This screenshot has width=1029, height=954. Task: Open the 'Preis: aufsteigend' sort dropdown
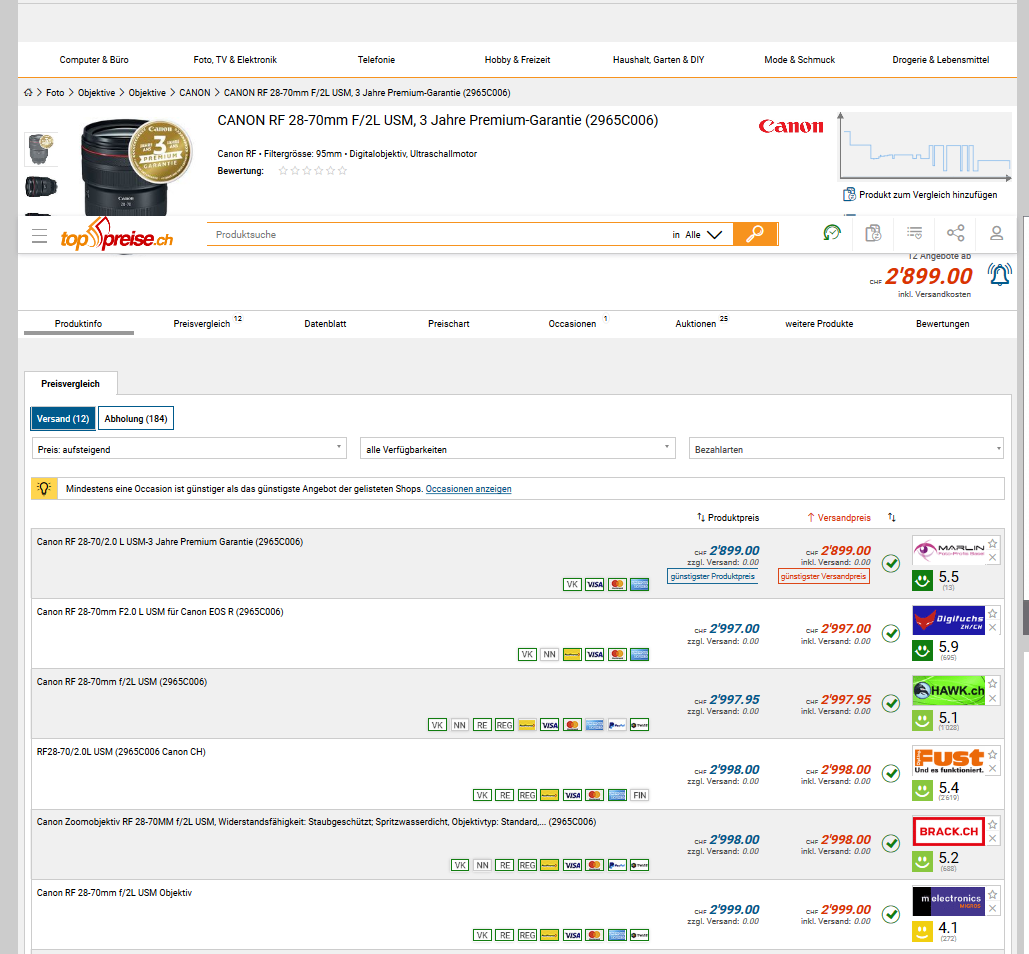point(190,449)
